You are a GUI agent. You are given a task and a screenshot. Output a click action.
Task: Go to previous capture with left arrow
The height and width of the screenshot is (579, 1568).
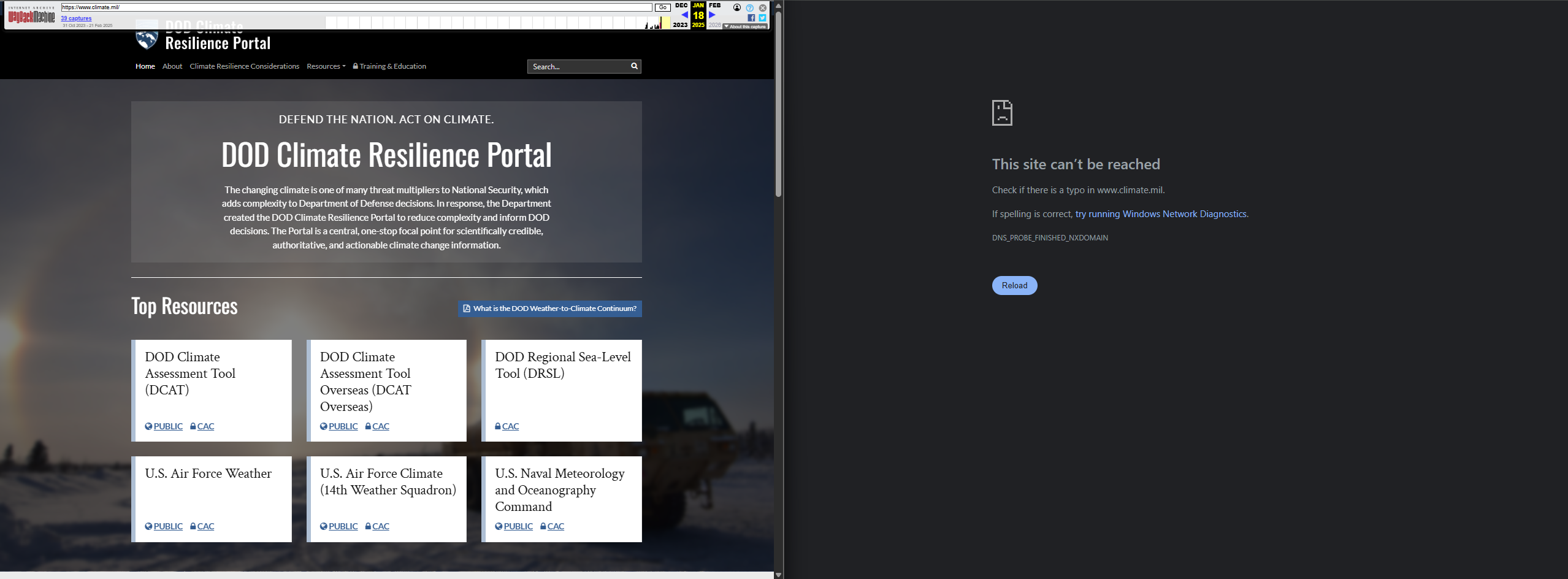pos(684,15)
